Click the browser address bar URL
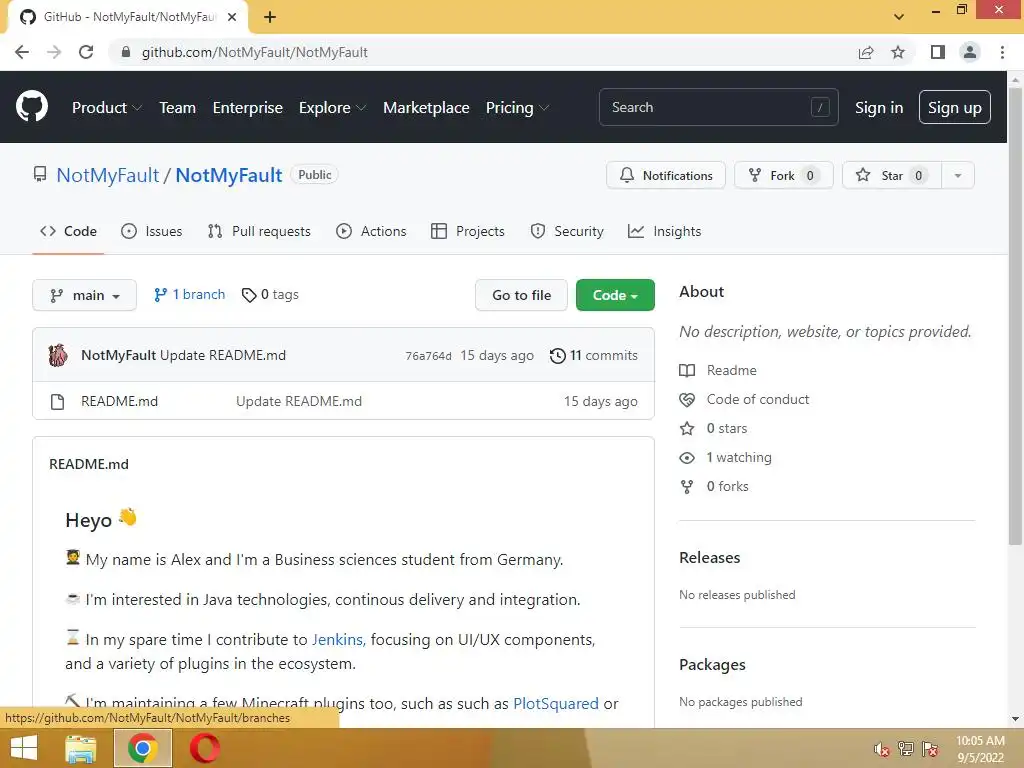Viewport: 1024px width, 768px height. click(255, 52)
